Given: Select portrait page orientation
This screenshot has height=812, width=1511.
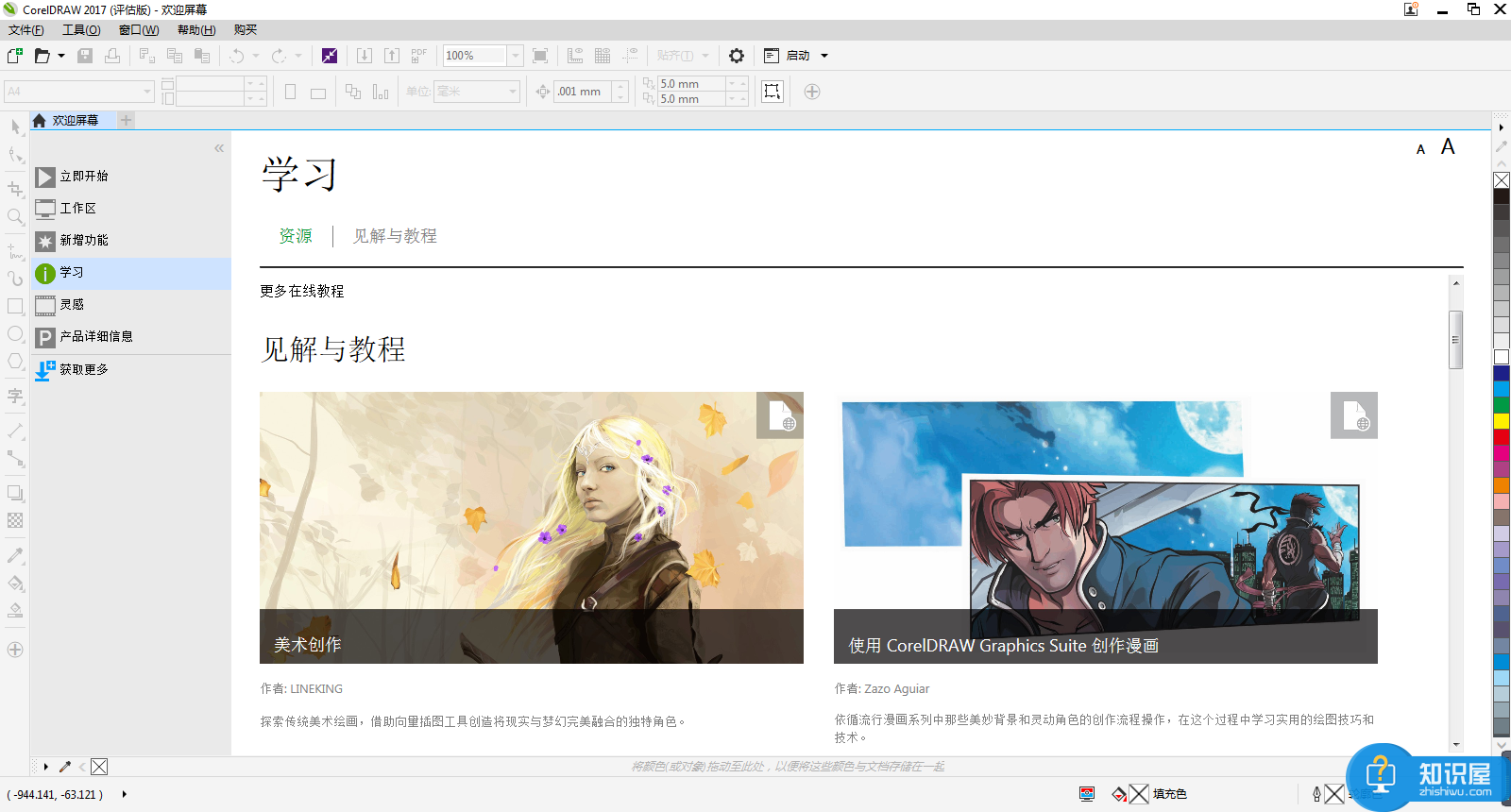Looking at the screenshot, I should pos(291,92).
